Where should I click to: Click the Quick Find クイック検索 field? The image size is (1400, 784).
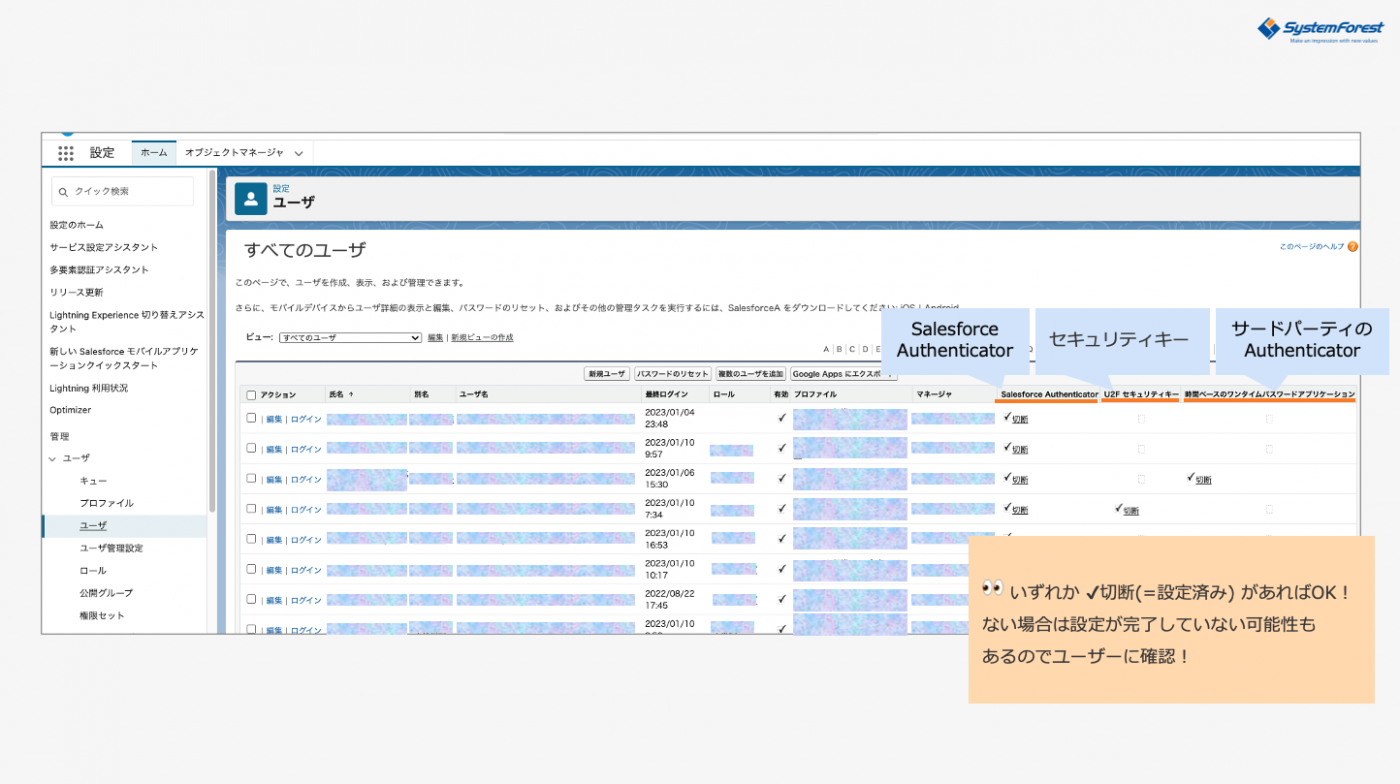point(123,191)
